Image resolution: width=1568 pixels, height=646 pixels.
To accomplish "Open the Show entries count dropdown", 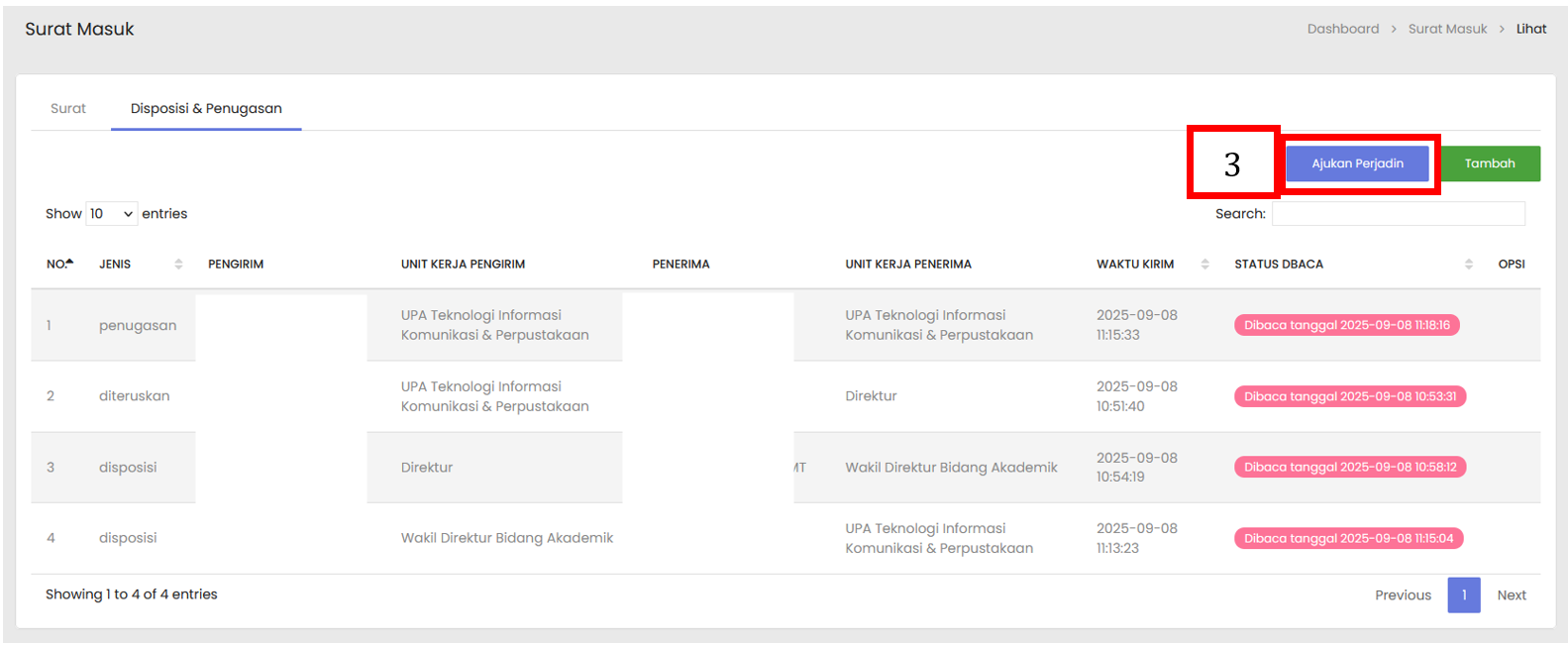I will coord(111,214).
